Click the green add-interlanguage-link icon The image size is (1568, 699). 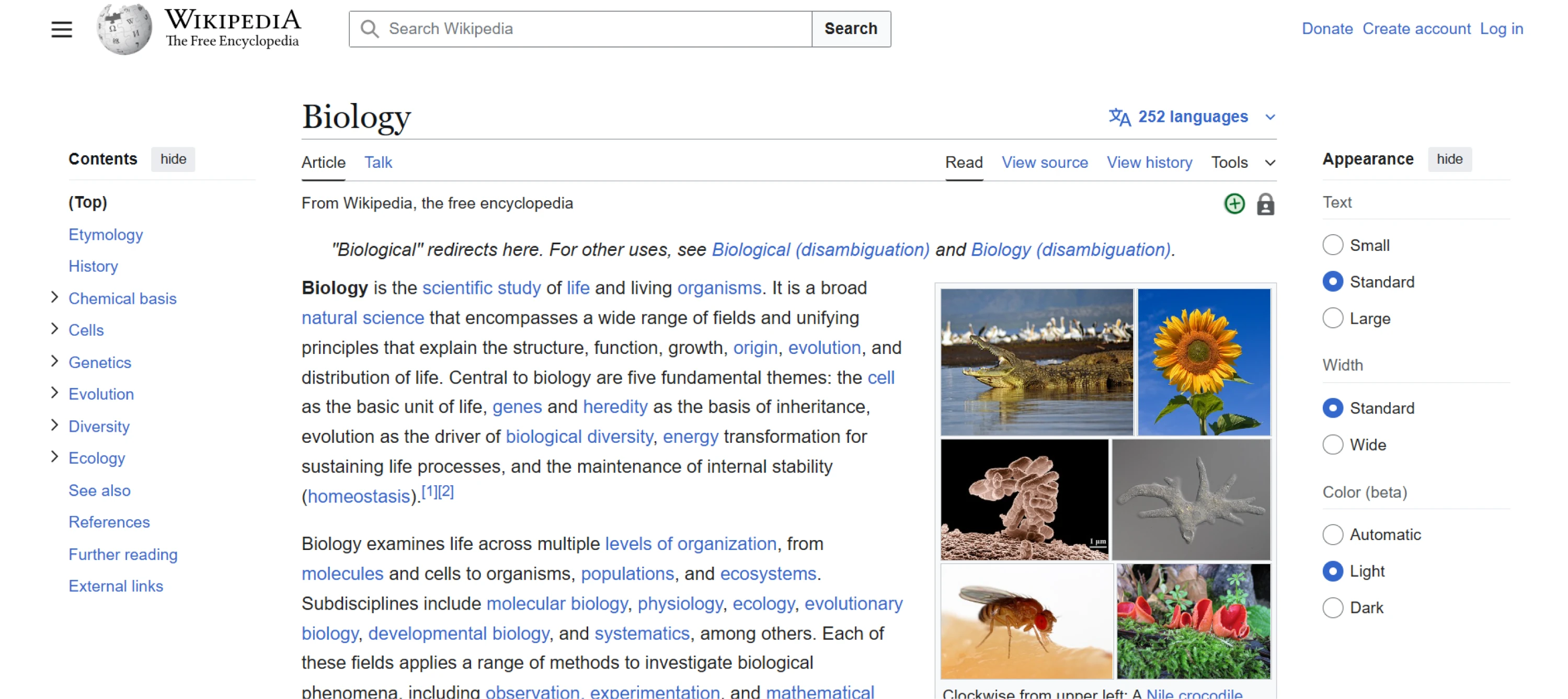pos(1234,204)
